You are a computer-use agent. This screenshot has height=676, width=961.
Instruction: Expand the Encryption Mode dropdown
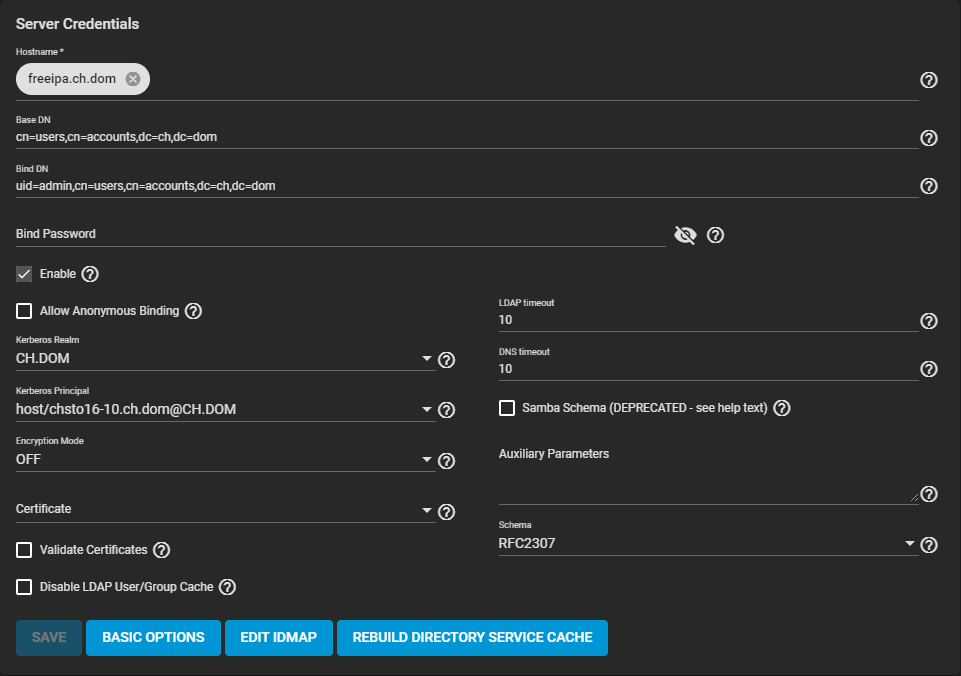click(225, 459)
